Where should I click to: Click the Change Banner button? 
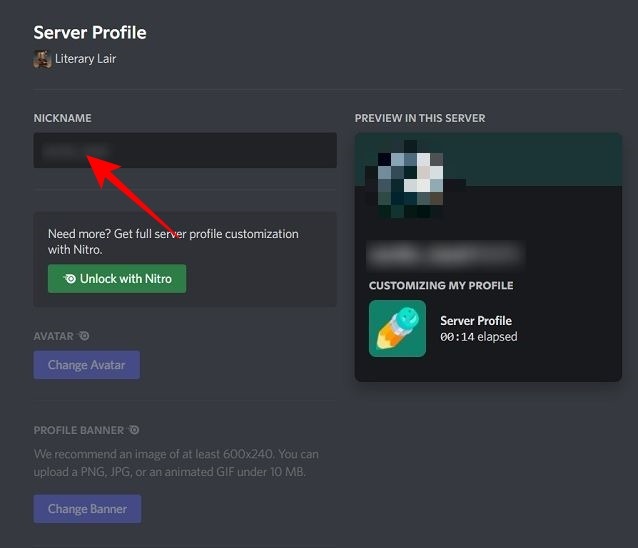click(87, 509)
